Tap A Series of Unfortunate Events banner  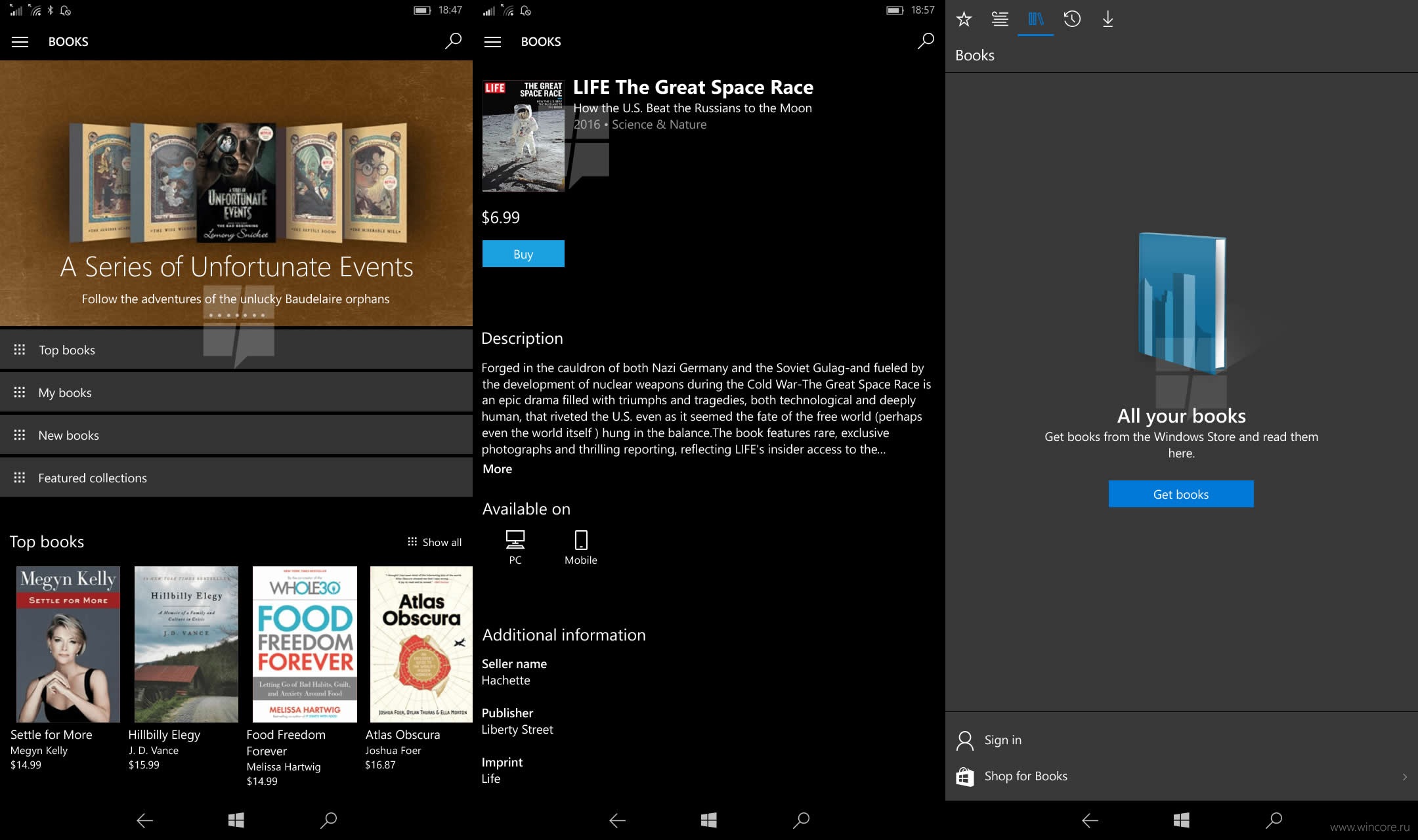(x=236, y=193)
